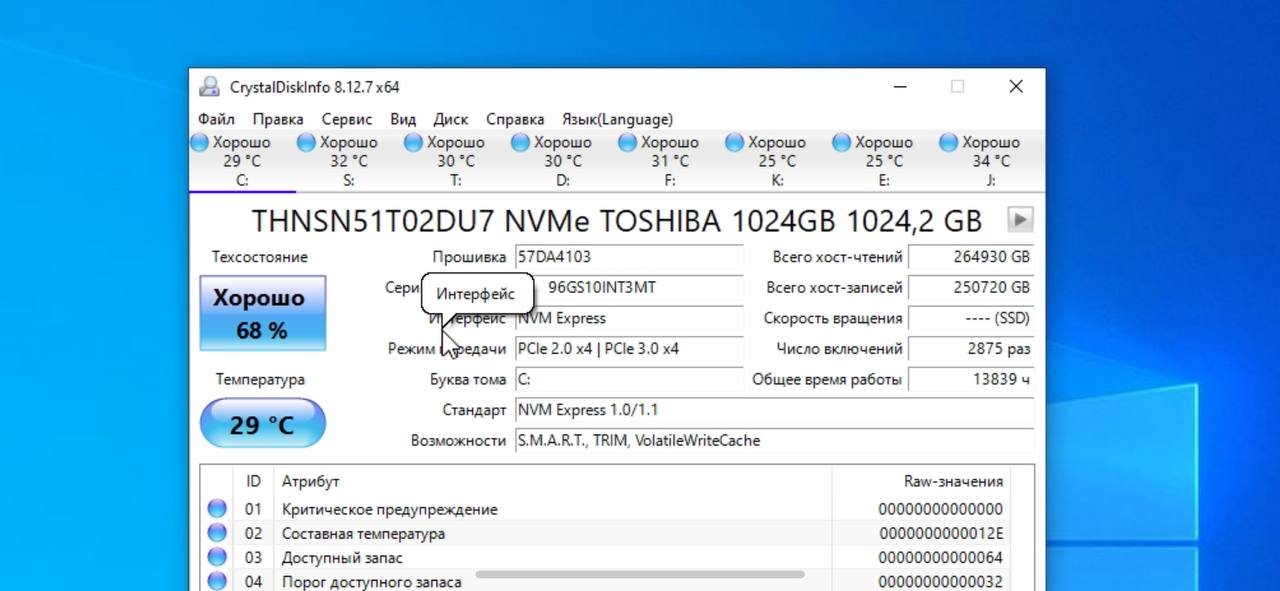Open the Справка menu

(515, 119)
